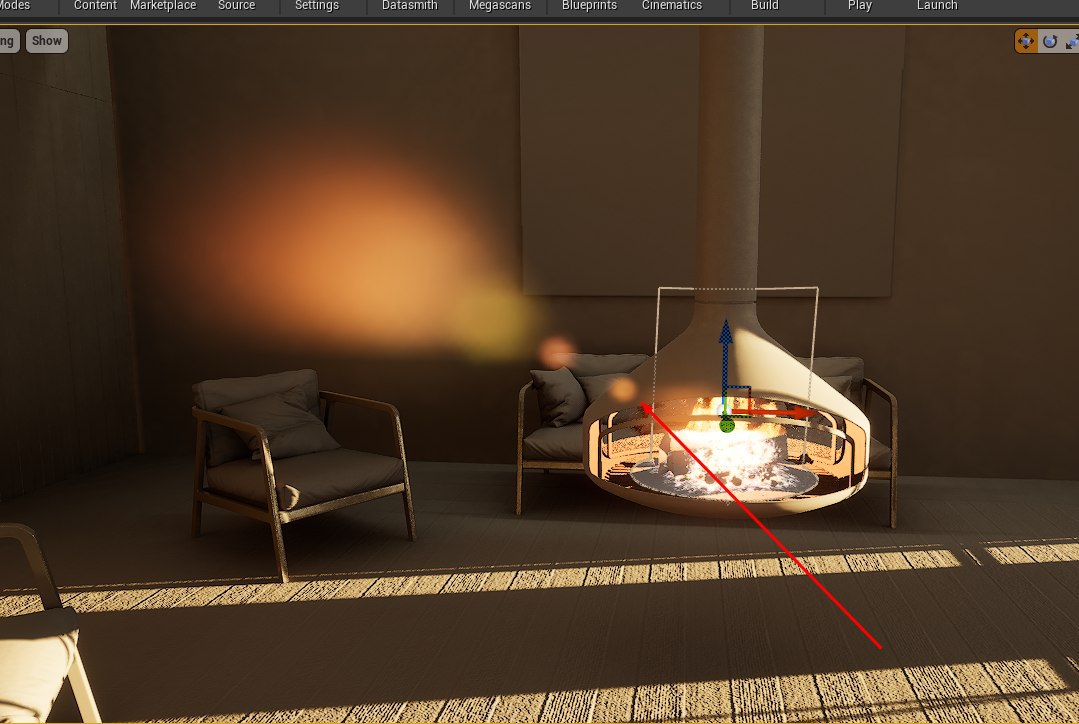The width and height of the screenshot is (1079, 724).
Task: Open the Settings toolbar menu
Action: click(x=317, y=6)
